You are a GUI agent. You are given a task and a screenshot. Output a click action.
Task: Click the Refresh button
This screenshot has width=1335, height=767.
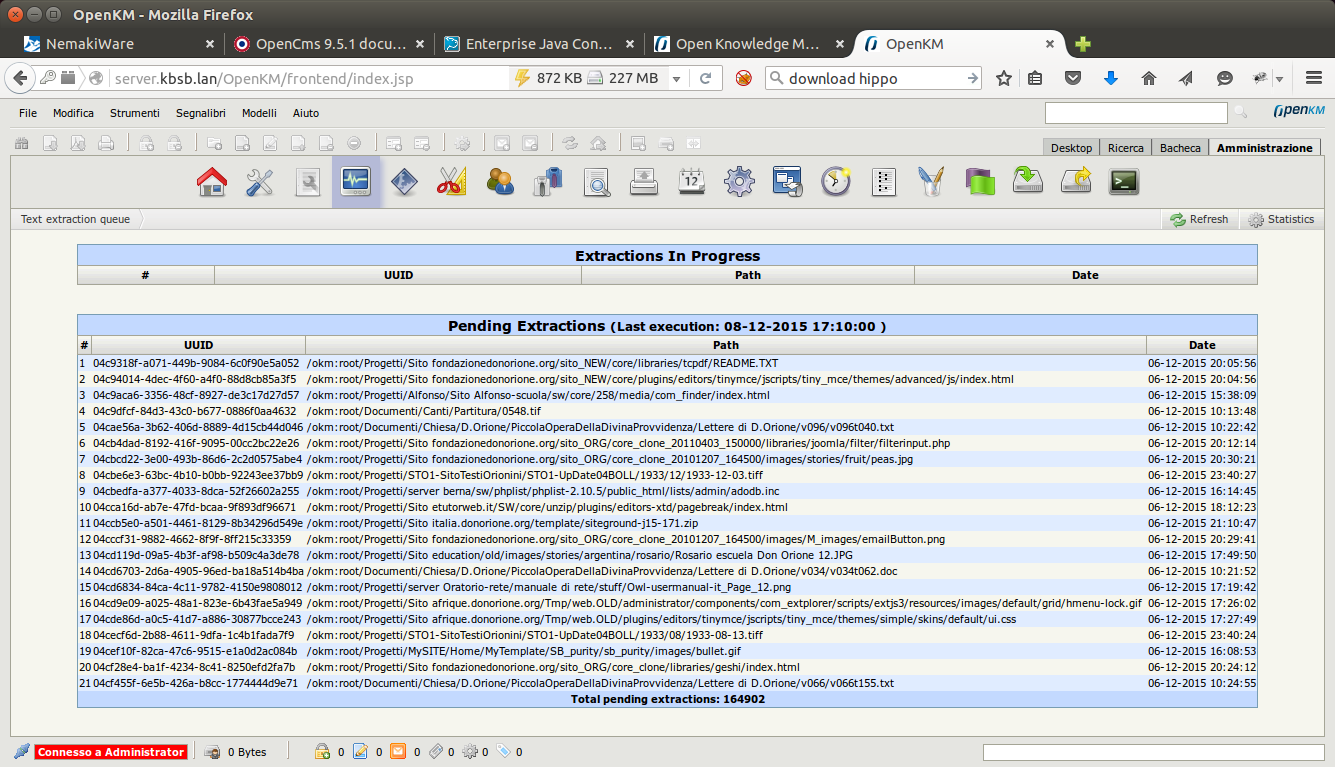1199,219
